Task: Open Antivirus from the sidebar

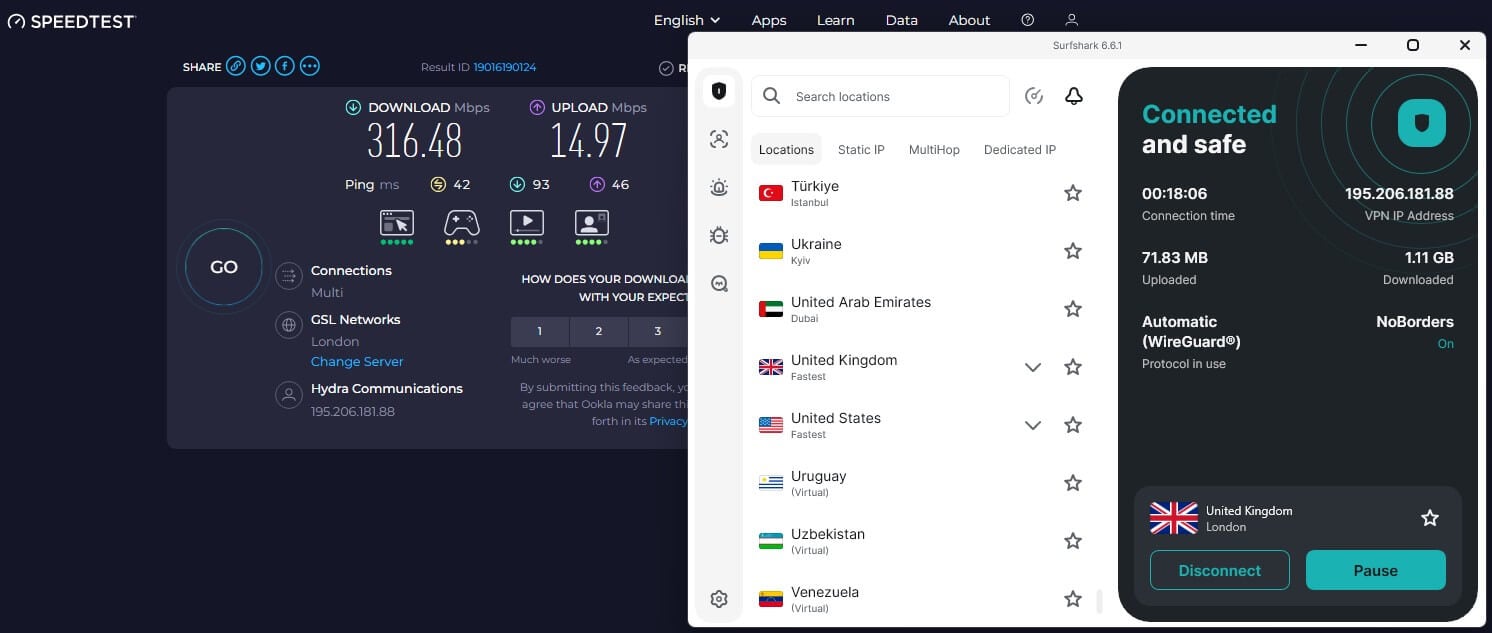Action: click(719, 235)
